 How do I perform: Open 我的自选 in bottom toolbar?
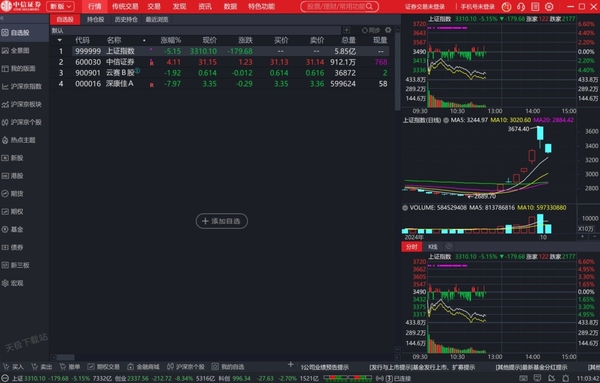click(228, 367)
